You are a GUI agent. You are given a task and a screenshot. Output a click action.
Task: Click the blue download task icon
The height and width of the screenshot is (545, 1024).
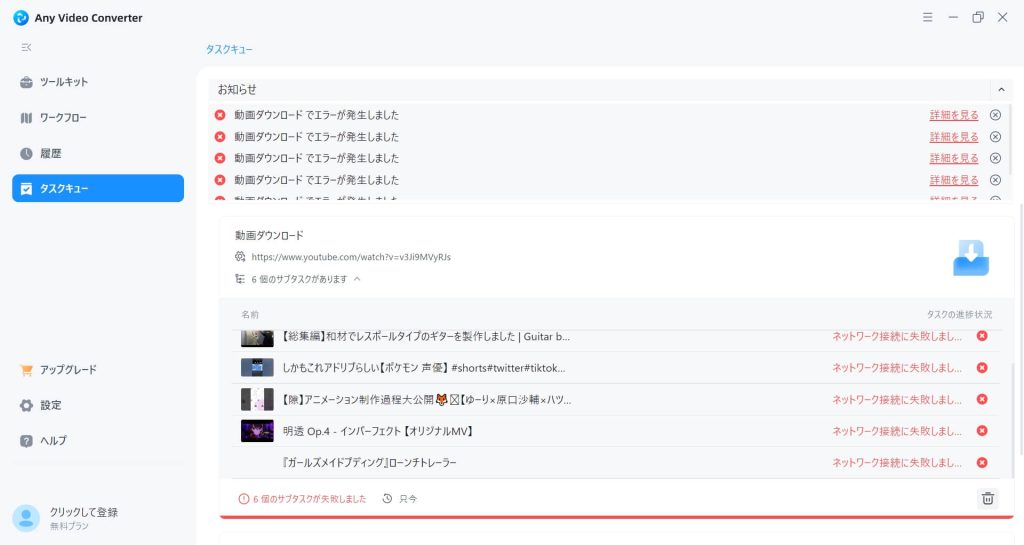pos(971,258)
